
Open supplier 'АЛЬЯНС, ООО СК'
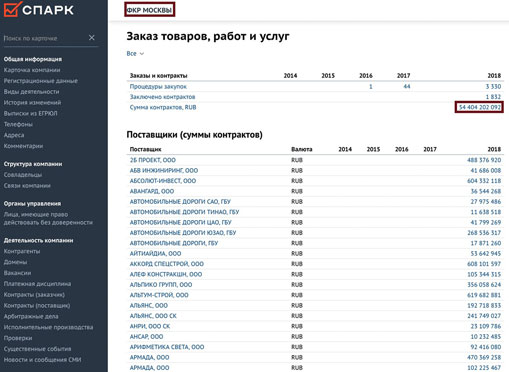pos(153,316)
